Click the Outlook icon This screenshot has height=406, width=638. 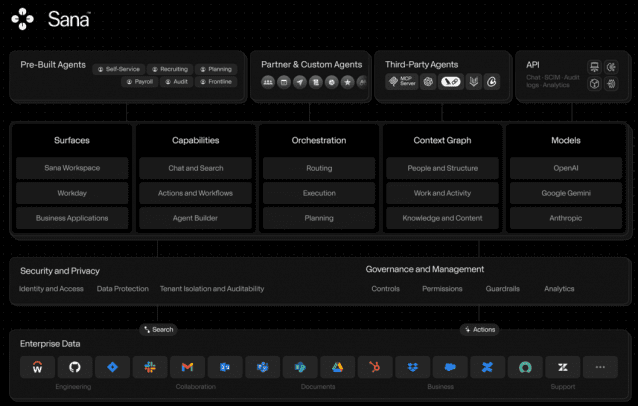(x=225, y=367)
